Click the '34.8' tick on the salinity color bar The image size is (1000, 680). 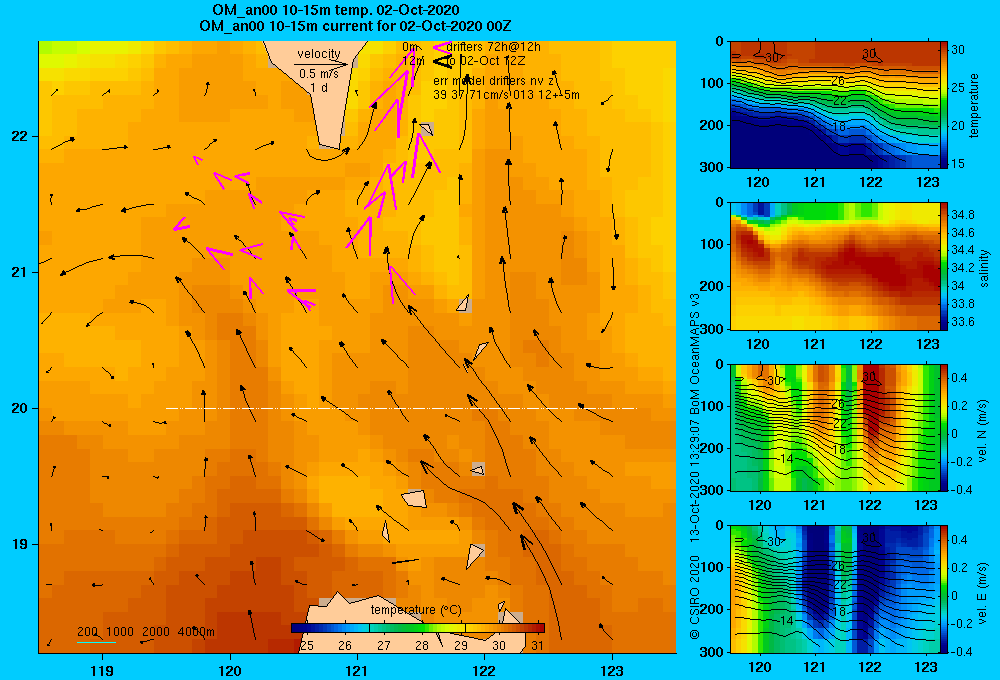(x=962, y=214)
